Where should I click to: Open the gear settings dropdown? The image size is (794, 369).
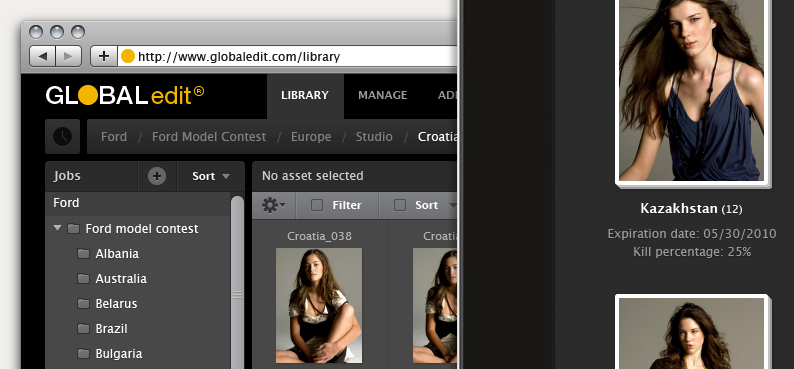[x=273, y=205]
